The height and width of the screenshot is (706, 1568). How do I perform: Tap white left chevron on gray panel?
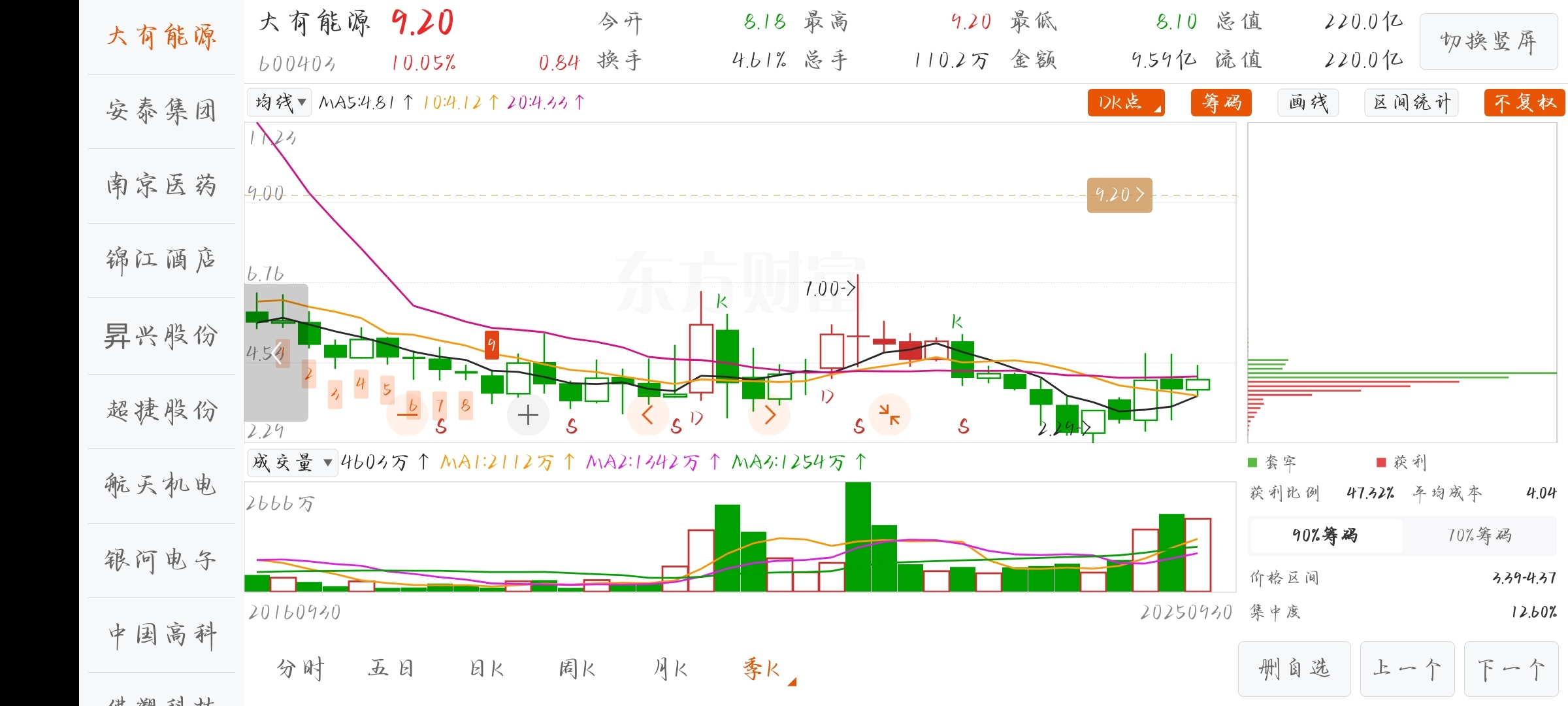coord(278,354)
